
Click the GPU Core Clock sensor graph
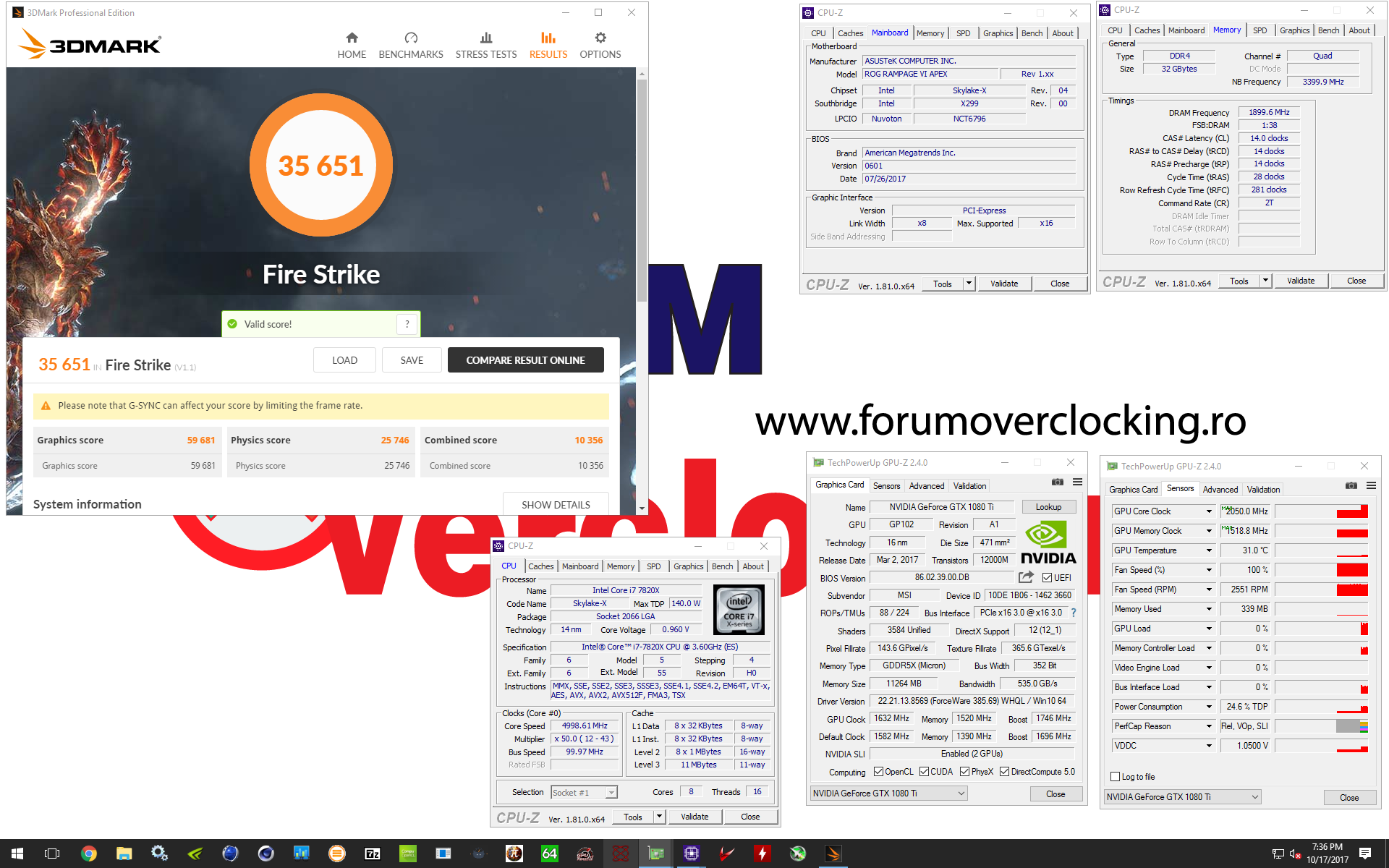click(1321, 511)
